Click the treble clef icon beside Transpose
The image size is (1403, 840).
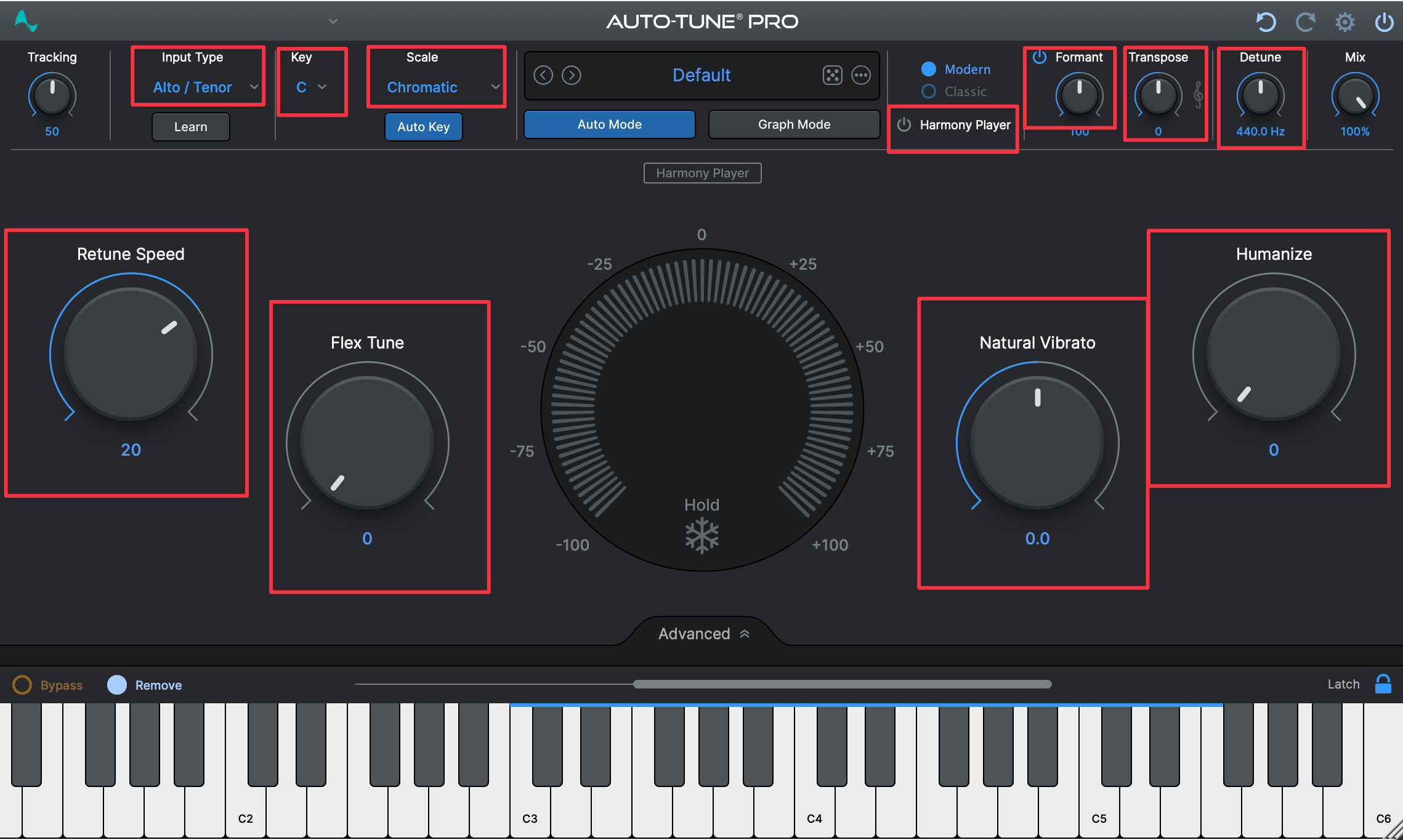(x=1198, y=95)
